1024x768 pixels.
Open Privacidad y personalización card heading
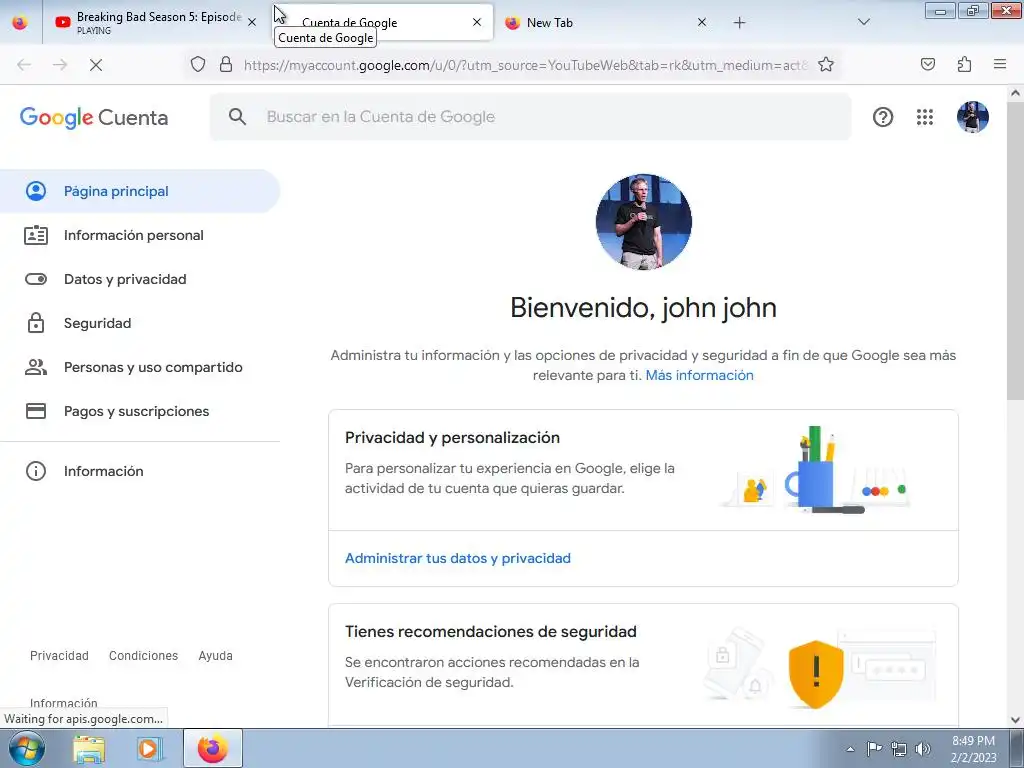[452, 438]
